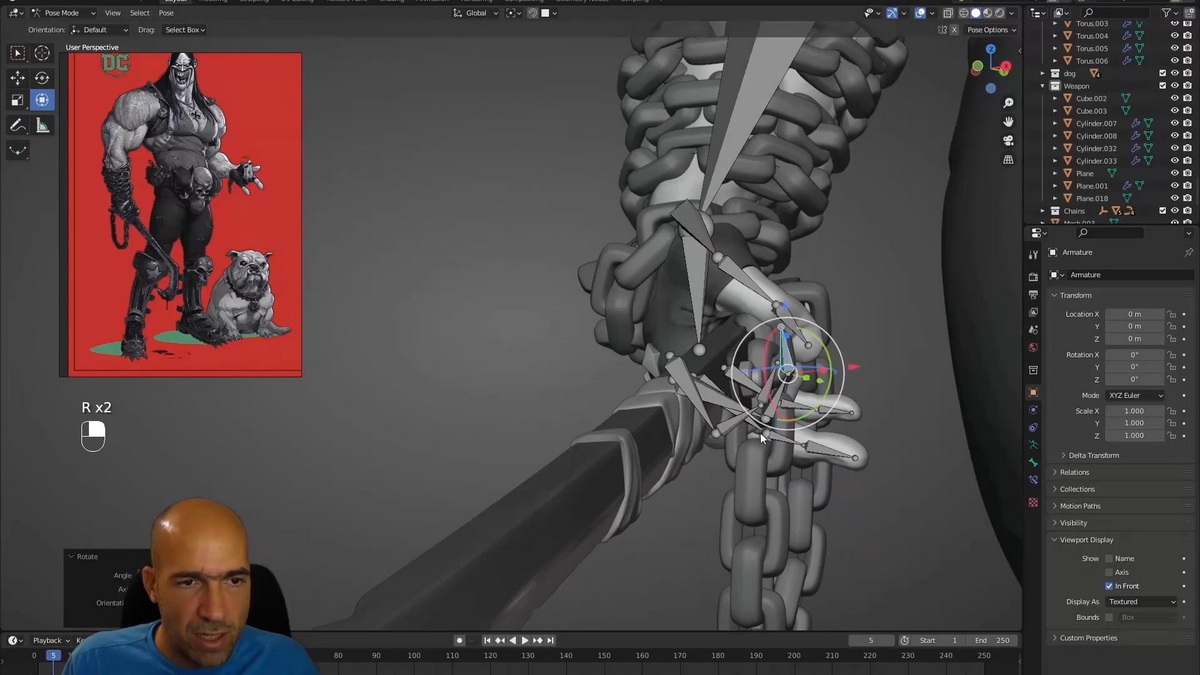Open the Drag Select Box dropdown
The width and height of the screenshot is (1200, 675).
click(x=185, y=30)
